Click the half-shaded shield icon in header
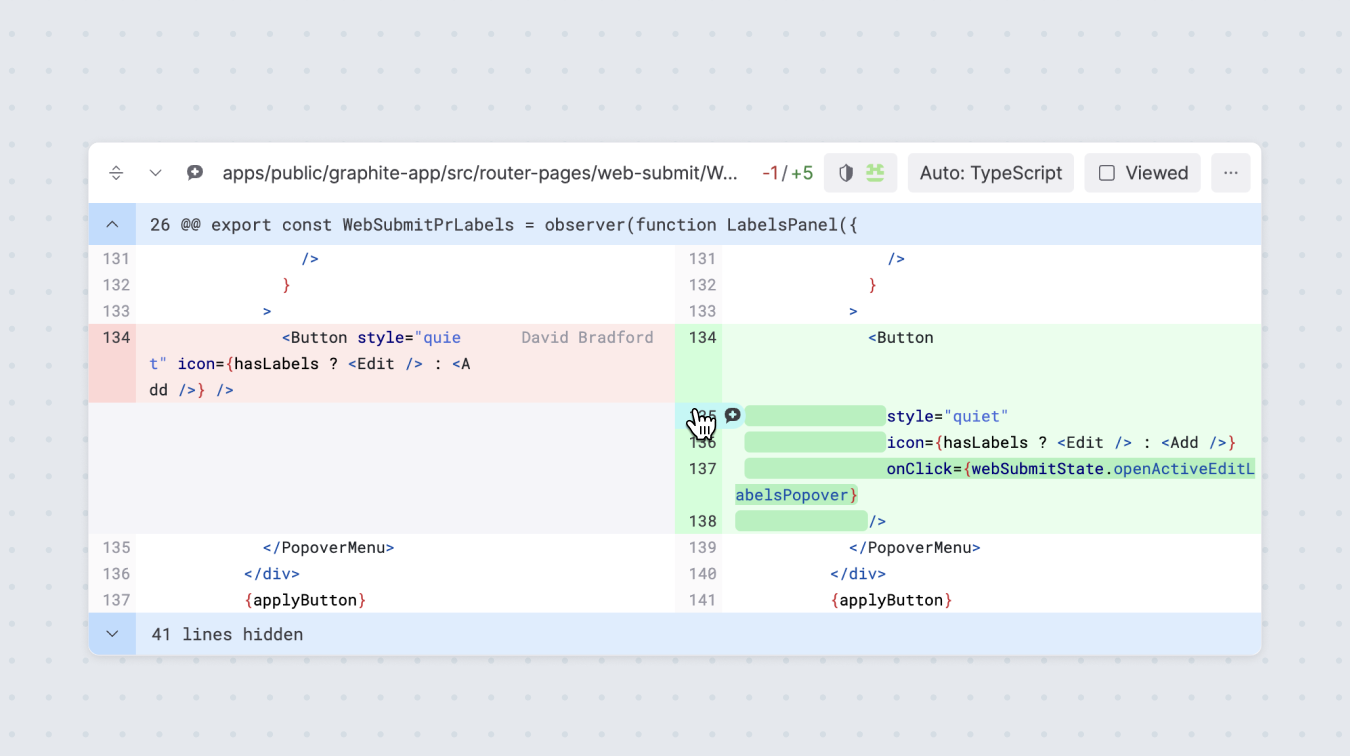 (x=846, y=173)
